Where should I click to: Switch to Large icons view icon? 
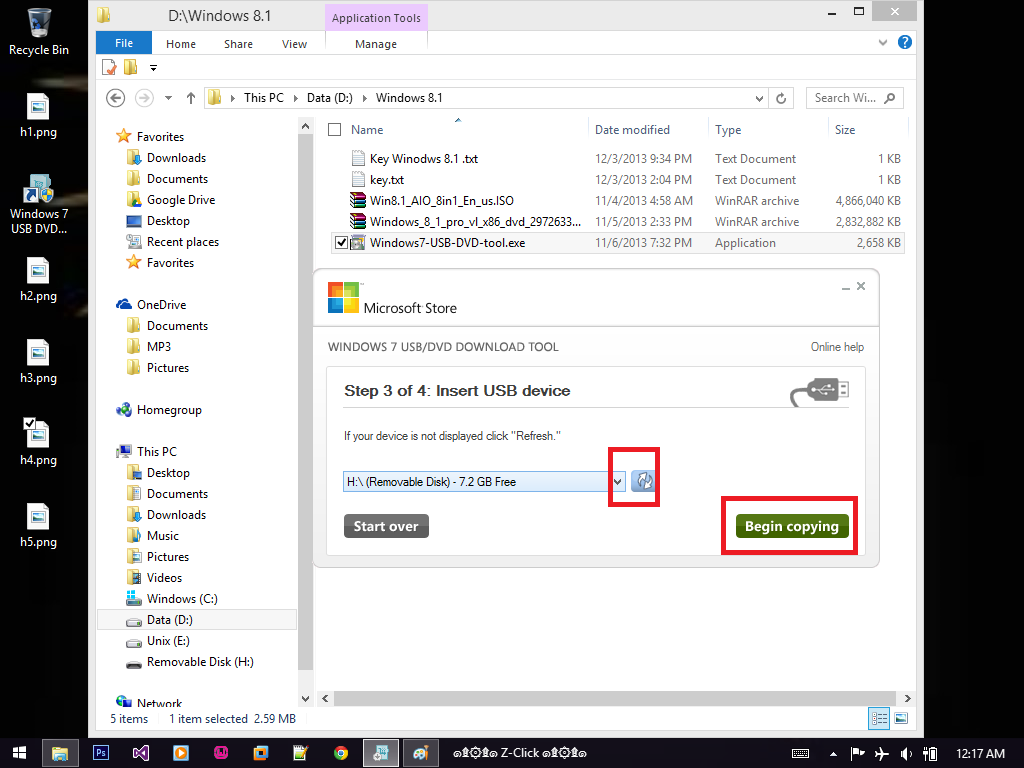pyautogui.click(x=901, y=718)
